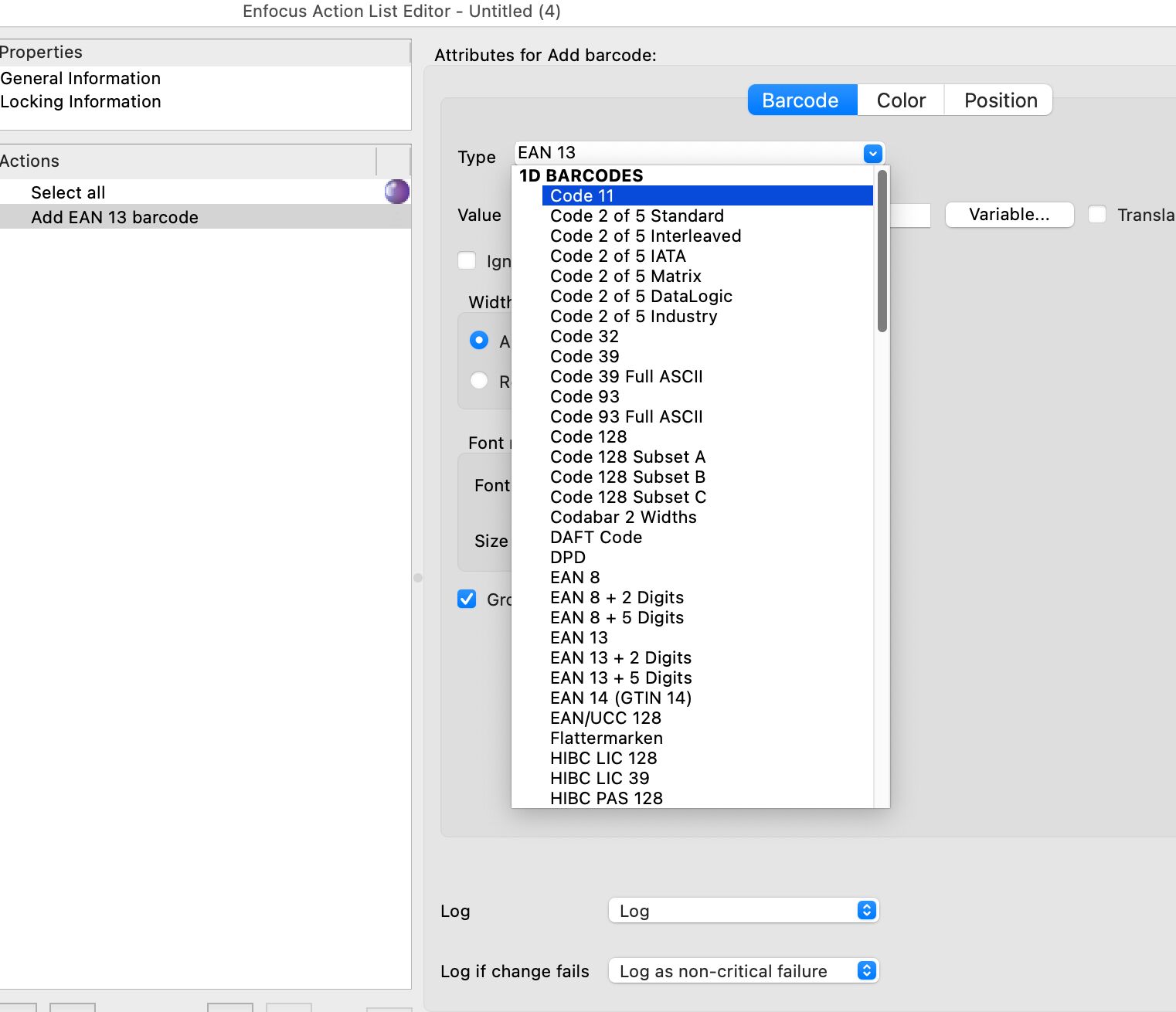
Task: Open General Information properties
Action: (x=80, y=78)
